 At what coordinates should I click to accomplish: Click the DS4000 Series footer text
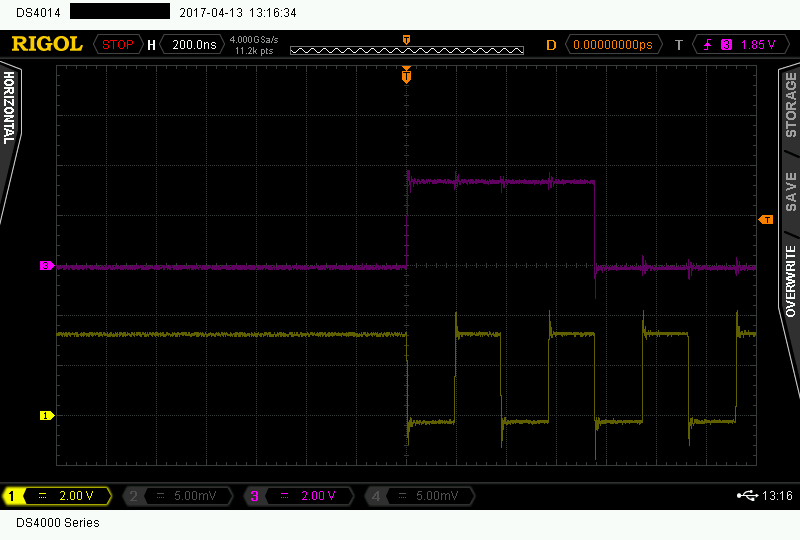(x=58, y=523)
